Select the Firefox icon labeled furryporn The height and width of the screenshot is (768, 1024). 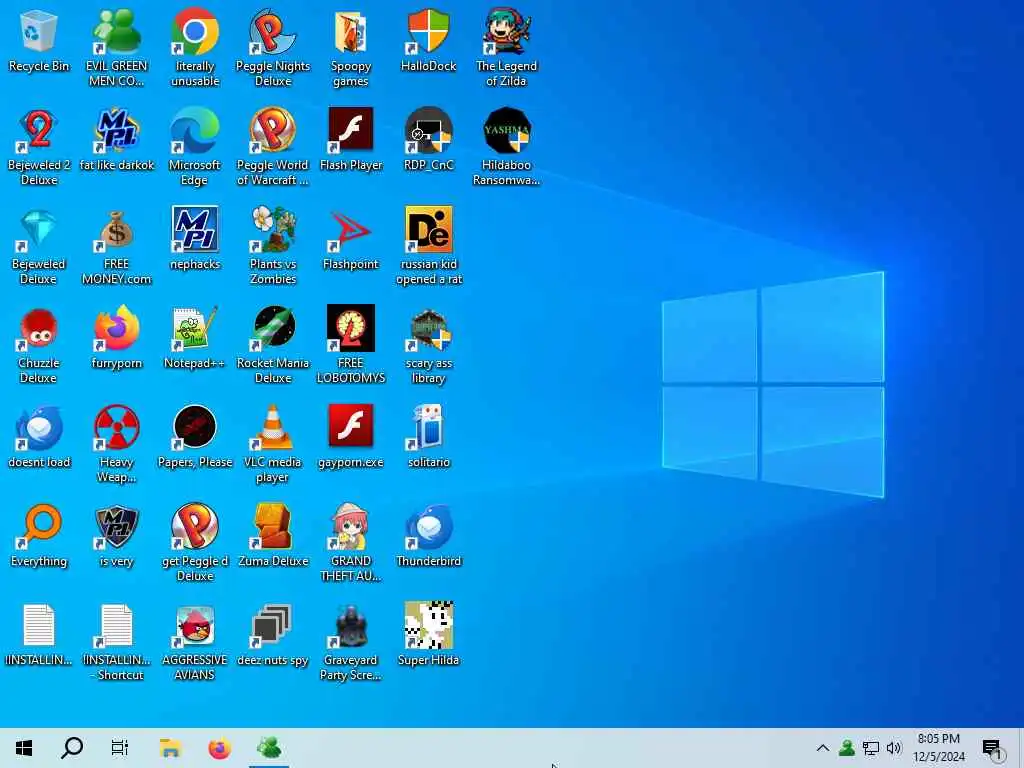tap(117, 338)
